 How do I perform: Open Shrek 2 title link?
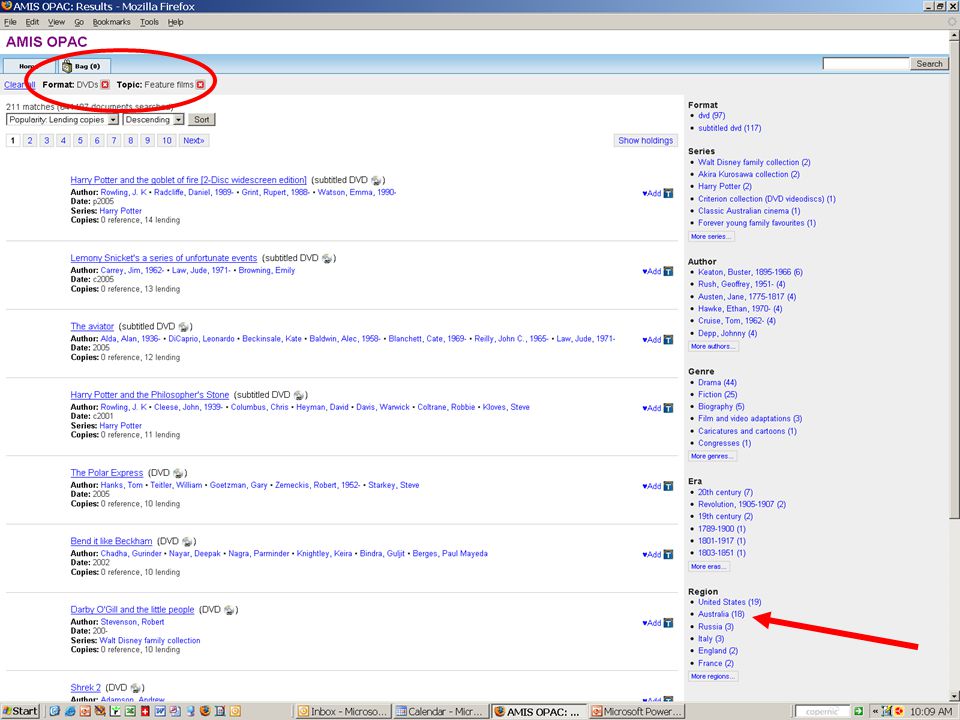point(85,688)
